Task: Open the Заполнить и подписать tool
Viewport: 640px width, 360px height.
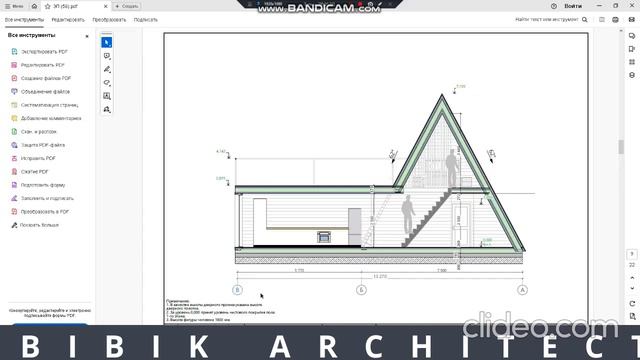Action: (47, 198)
